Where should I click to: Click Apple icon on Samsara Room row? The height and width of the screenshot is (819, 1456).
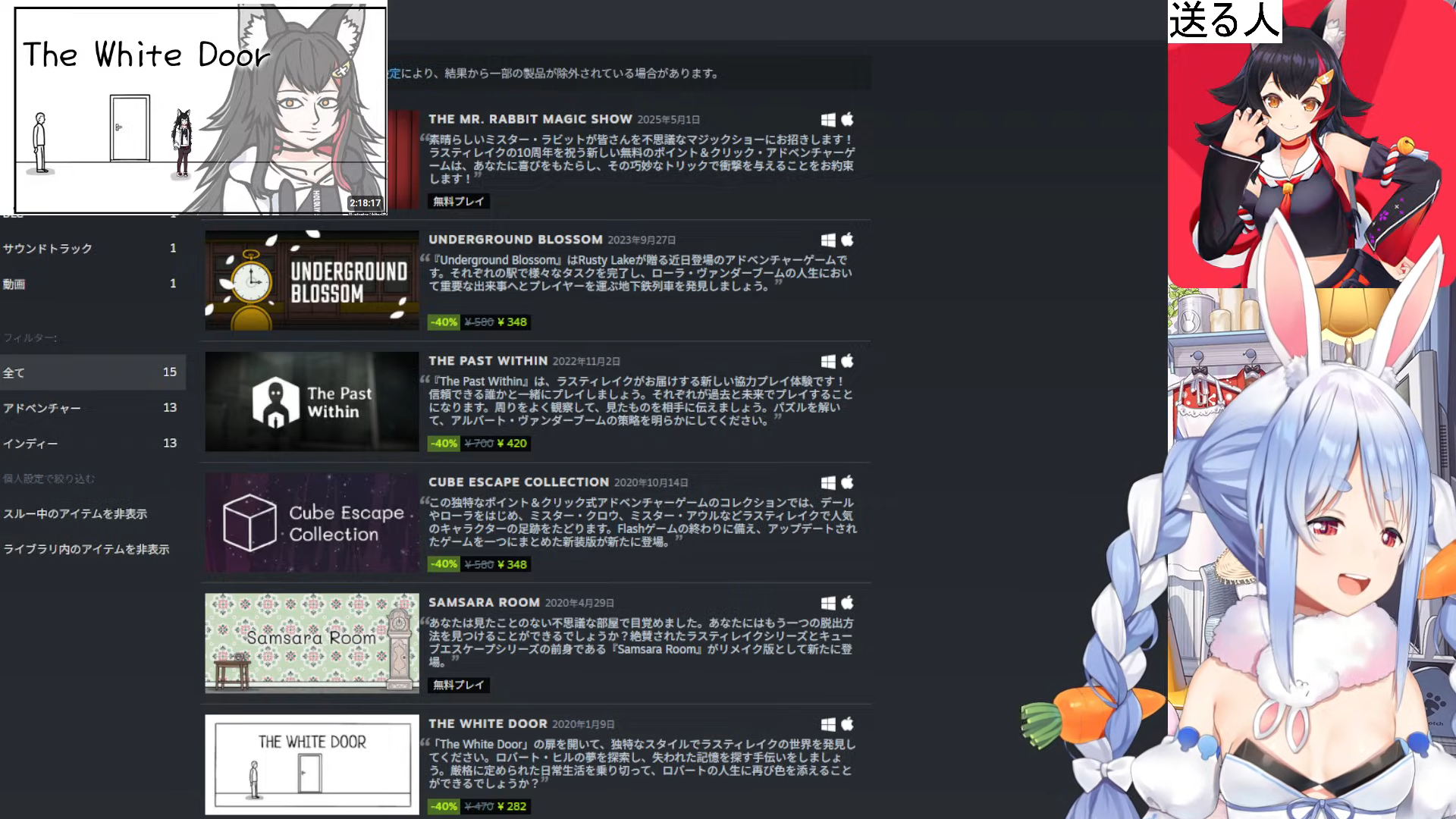[847, 603]
